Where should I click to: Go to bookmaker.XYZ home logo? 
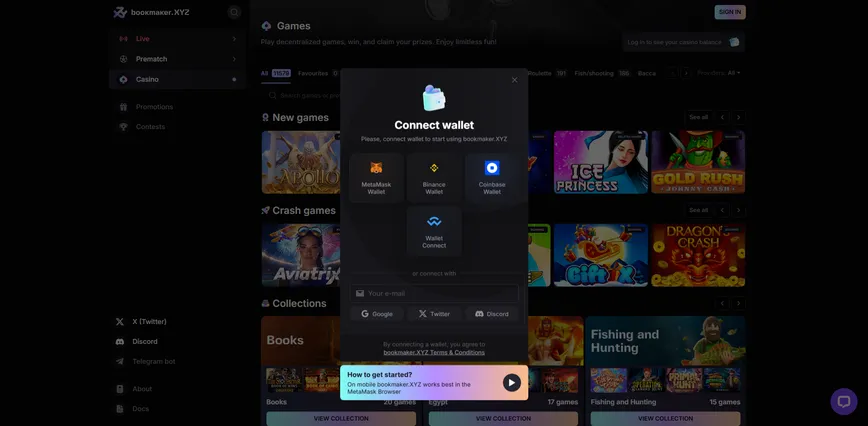[151, 12]
